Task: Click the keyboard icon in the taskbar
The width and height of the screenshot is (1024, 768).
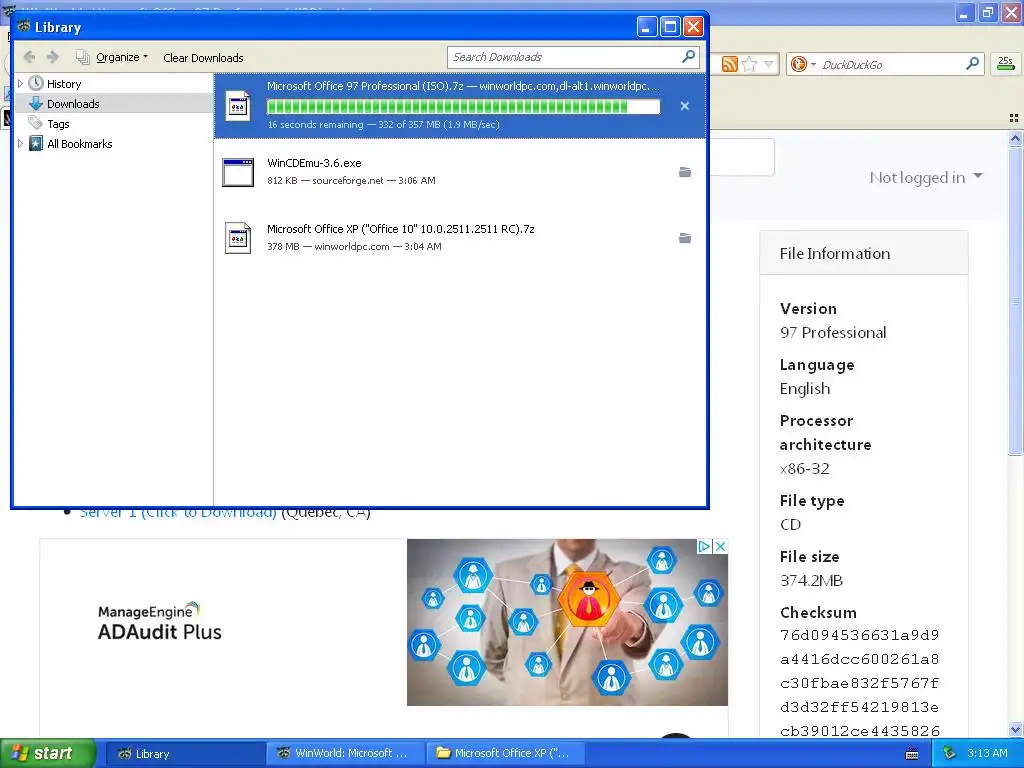Action: [912, 754]
